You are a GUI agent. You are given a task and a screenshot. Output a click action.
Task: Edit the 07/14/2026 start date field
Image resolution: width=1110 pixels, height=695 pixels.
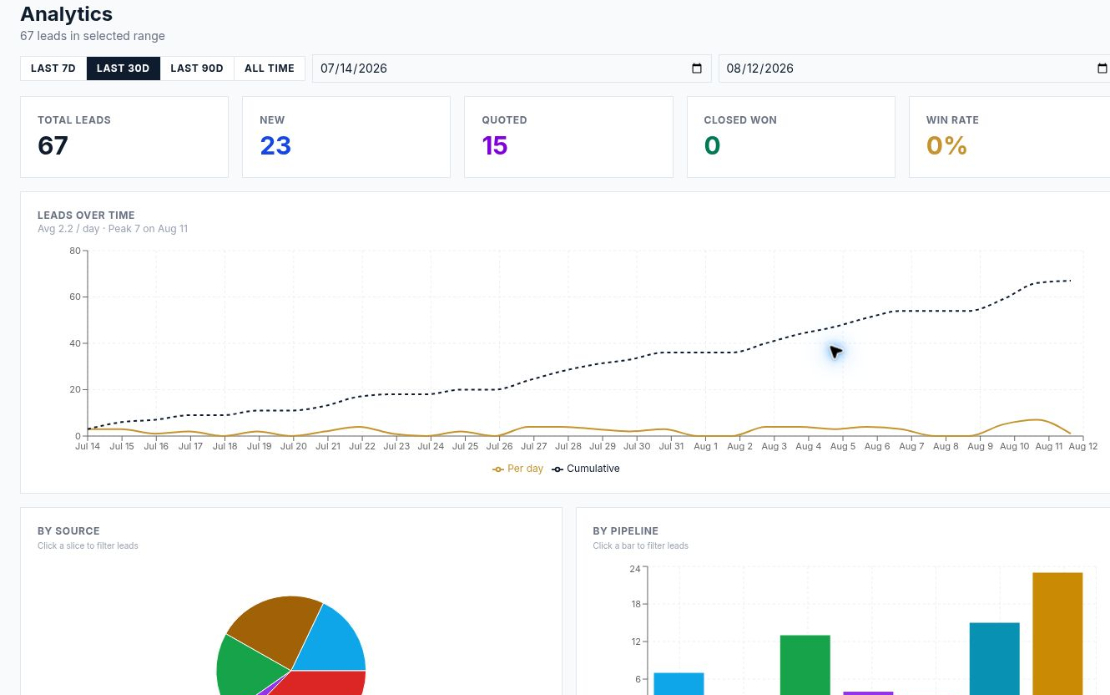click(x=511, y=69)
